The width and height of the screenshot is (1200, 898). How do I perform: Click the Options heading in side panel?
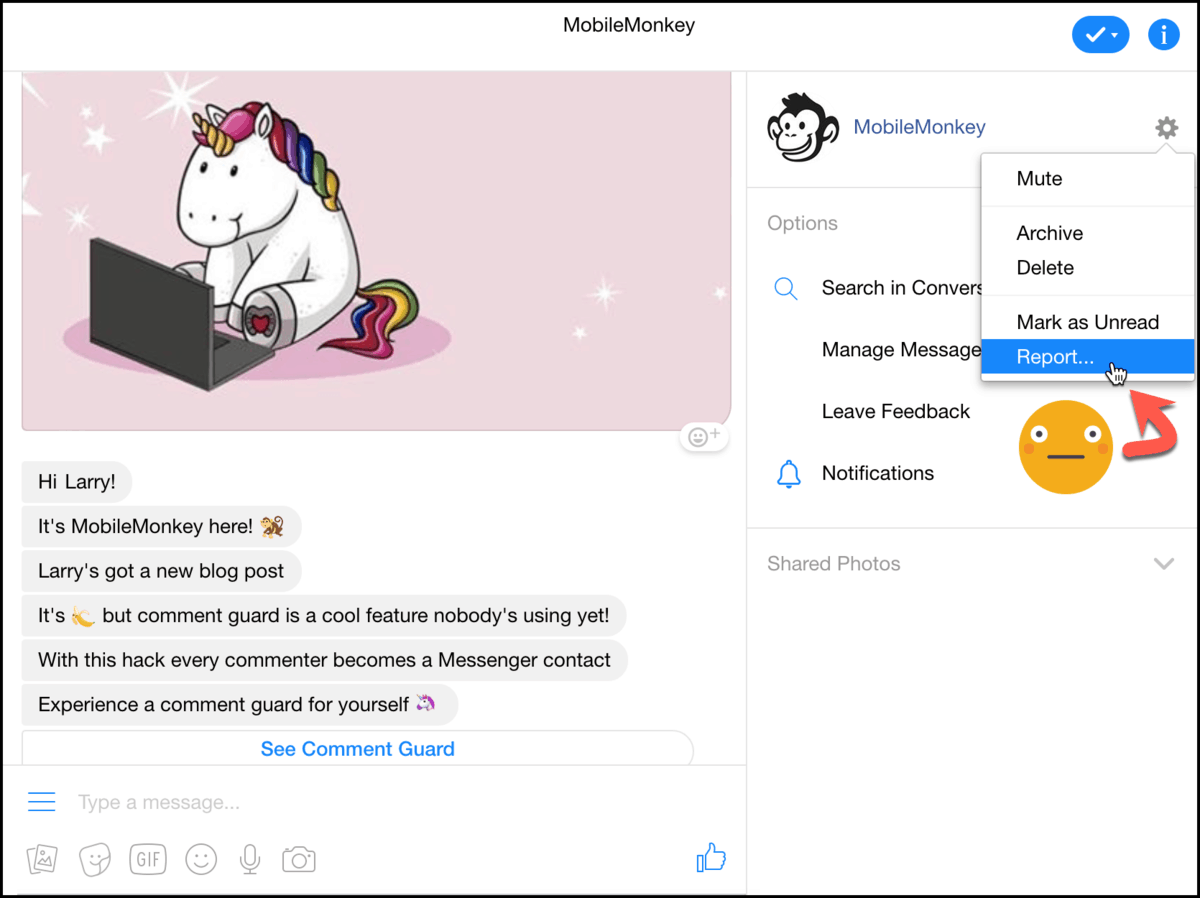click(x=802, y=223)
